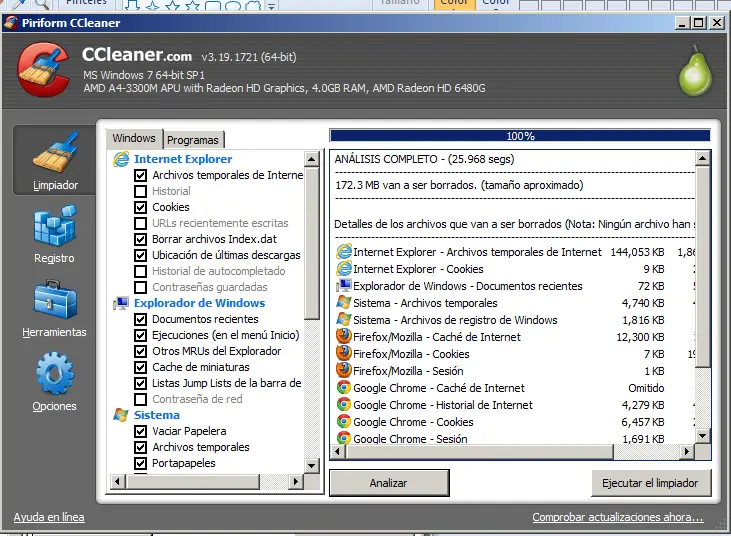Open the Limpiador cleaner section
Screen dimensions: 731x536
pyautogui.click(x=55, y=160)
